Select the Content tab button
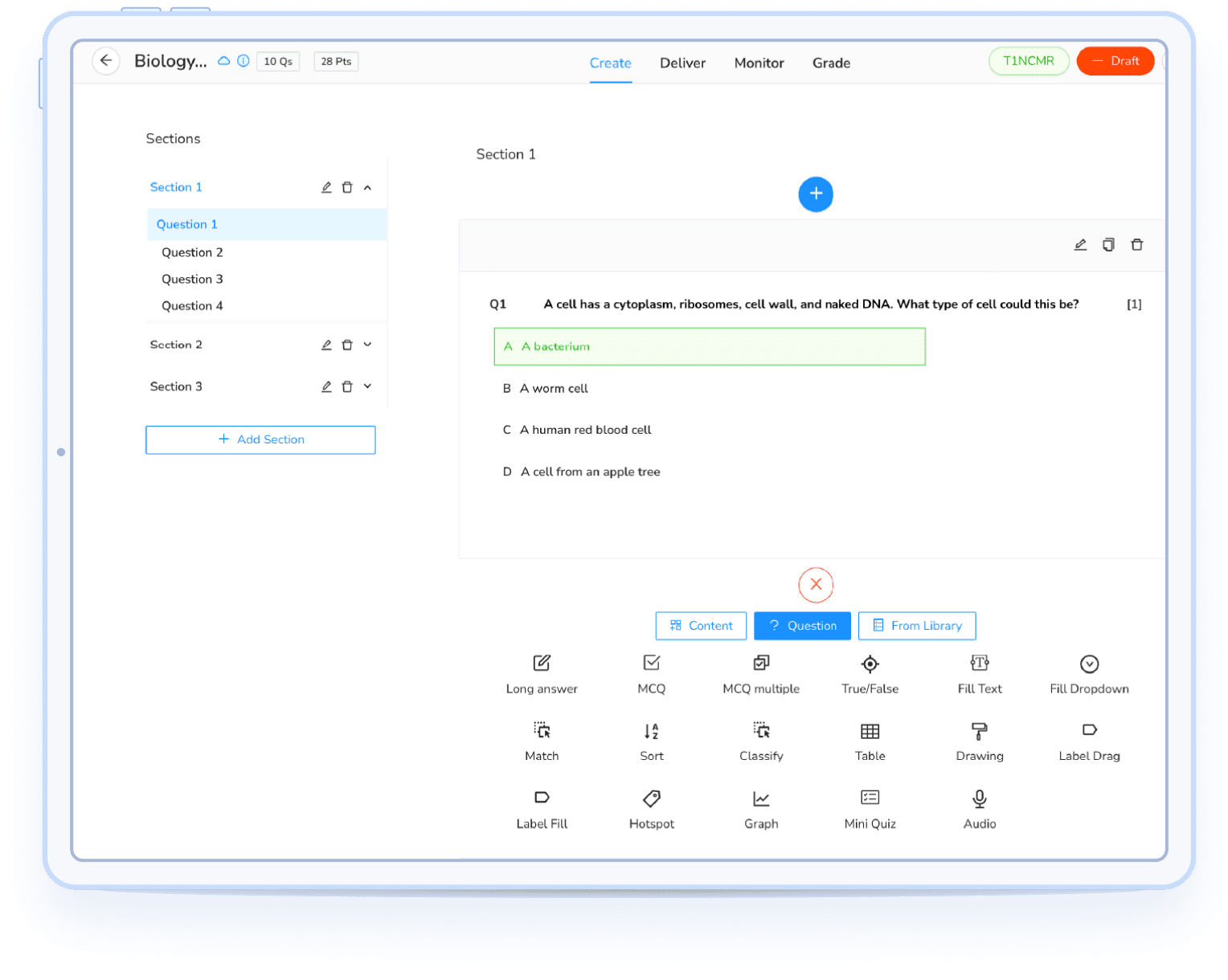 click(x=701, y=626)
